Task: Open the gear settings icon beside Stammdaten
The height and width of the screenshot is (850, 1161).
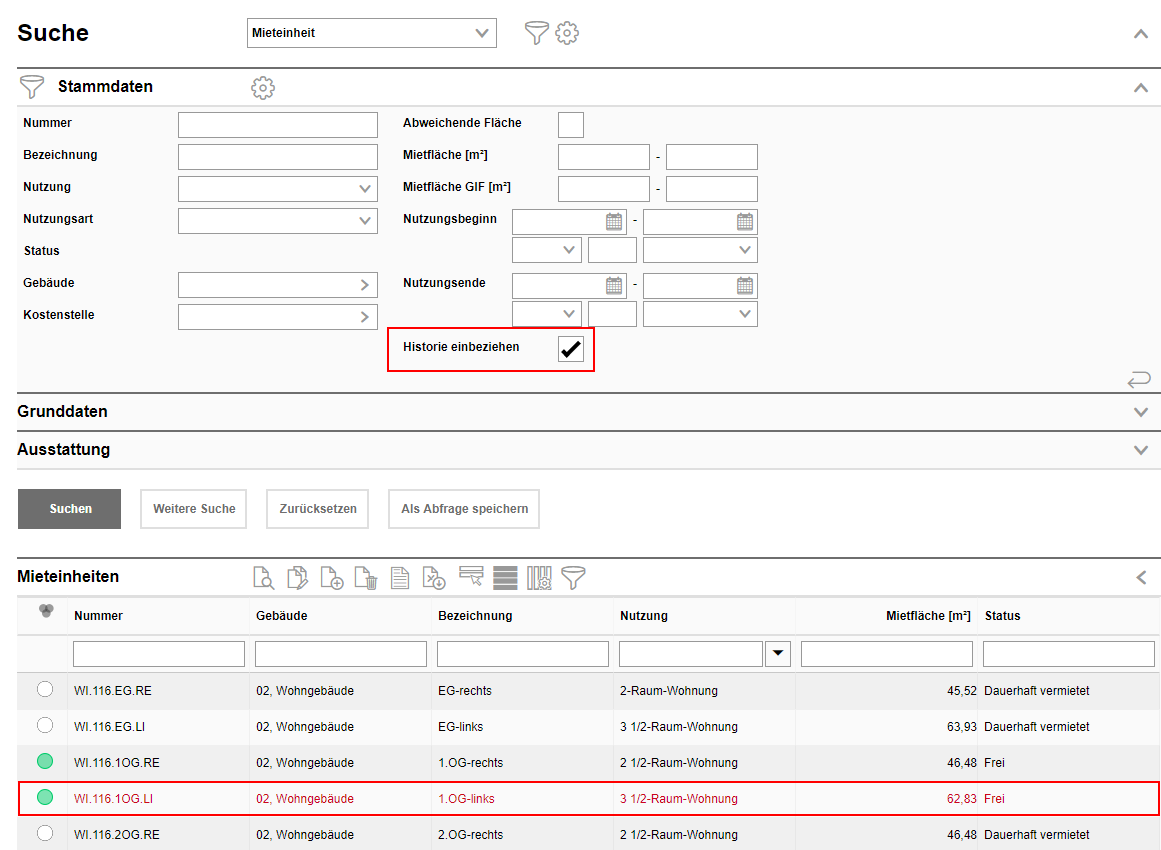Action: pos(263,88)
